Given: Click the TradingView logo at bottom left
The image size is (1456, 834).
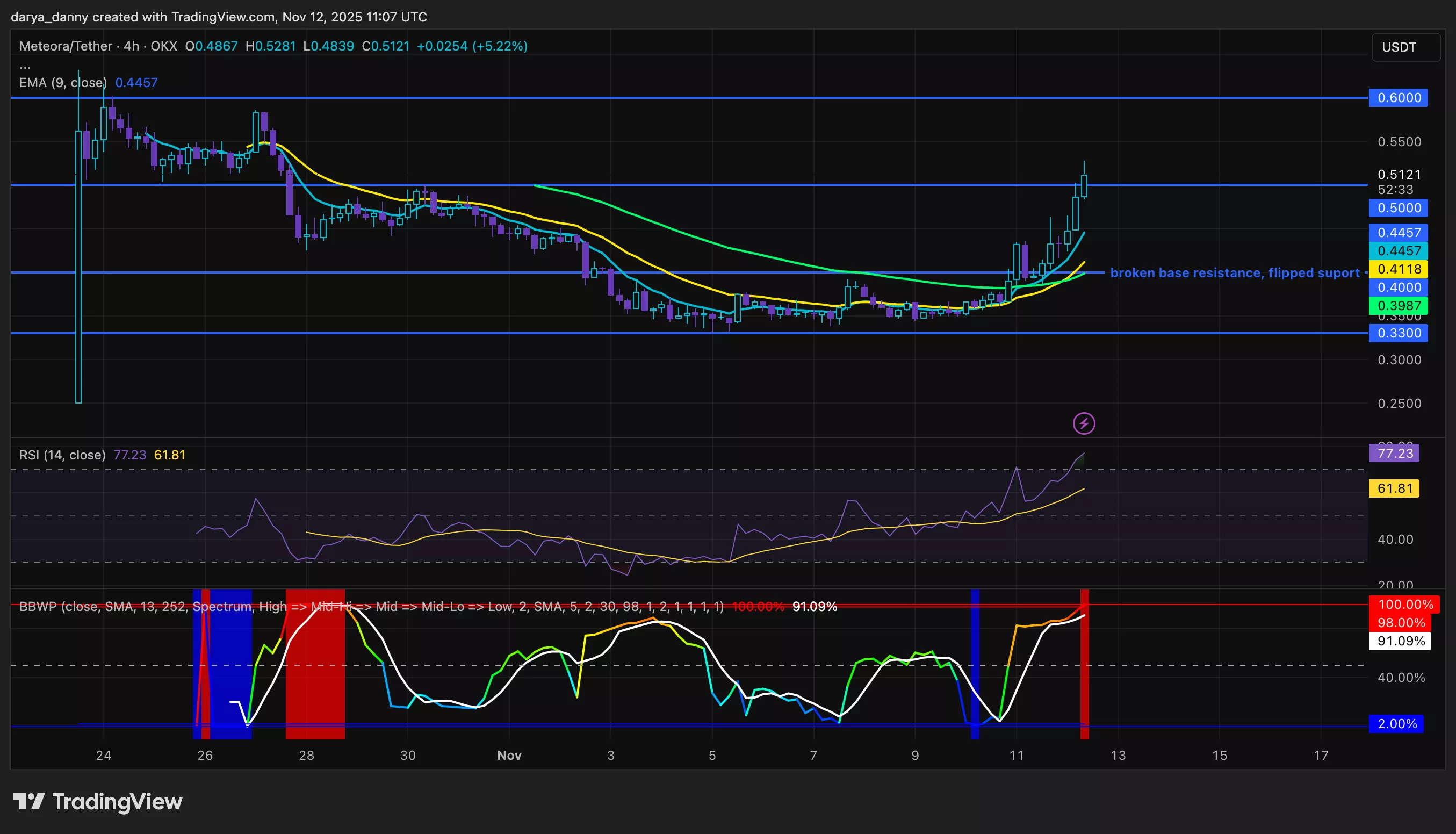Looking at the screenshot, I should (x=97, y=801).
